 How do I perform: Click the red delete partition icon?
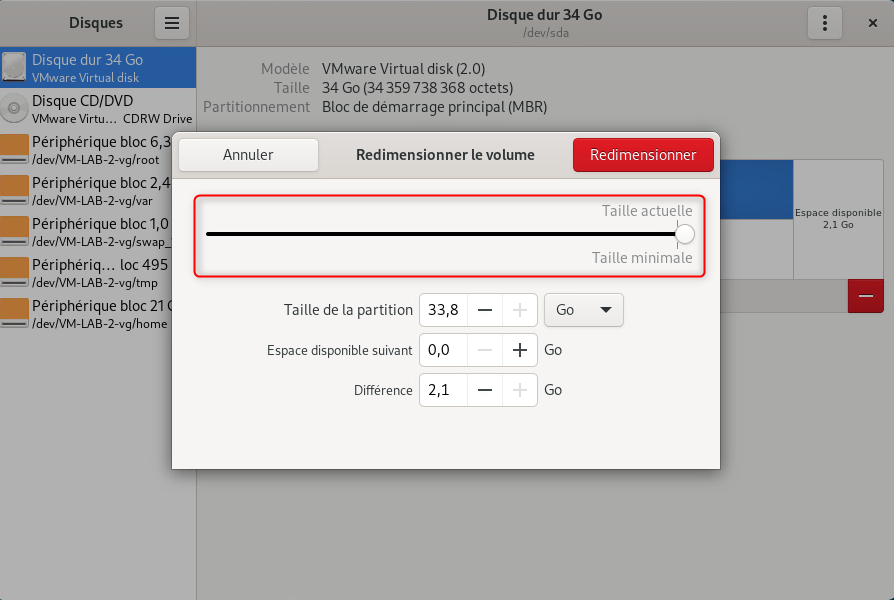tap(865, 296)
